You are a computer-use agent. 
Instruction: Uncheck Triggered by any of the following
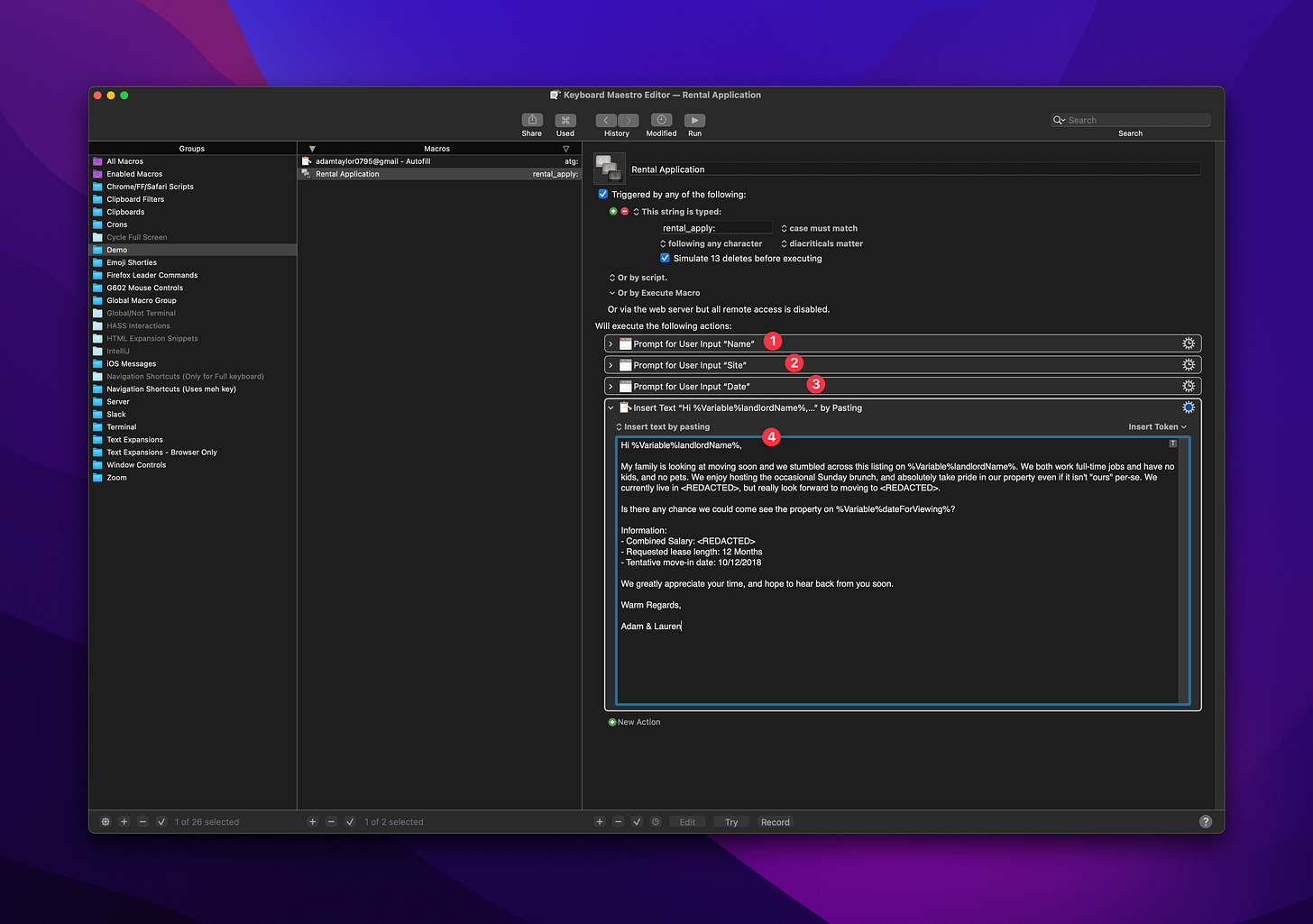[x=603, y=194]
